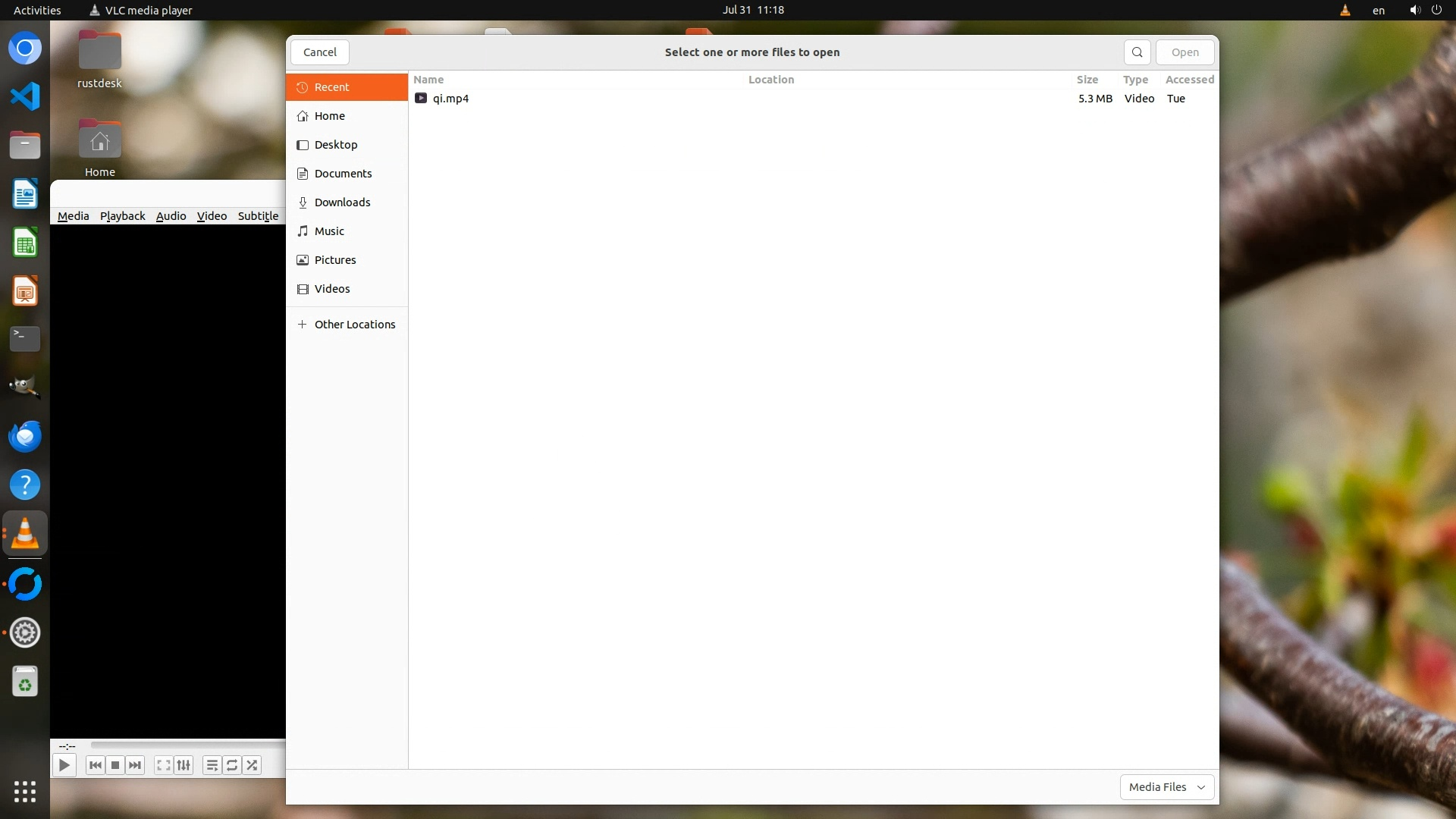The image size is (1456, 819).
Task: Click the stop playback icon
Action: tap(115, 765)
